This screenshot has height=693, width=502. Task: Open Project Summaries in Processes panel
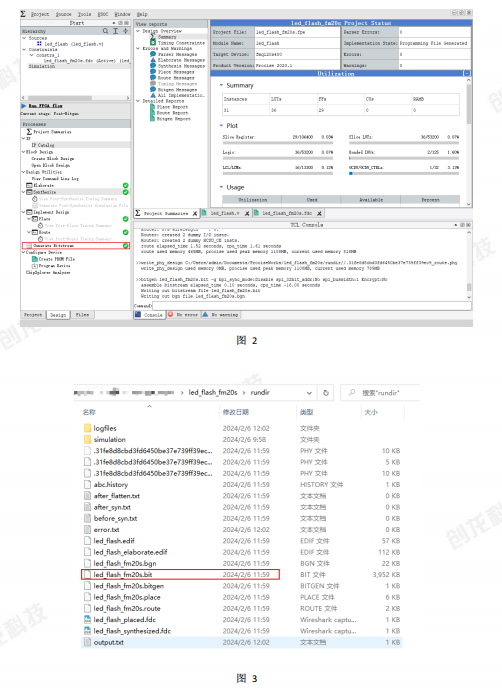52,132
